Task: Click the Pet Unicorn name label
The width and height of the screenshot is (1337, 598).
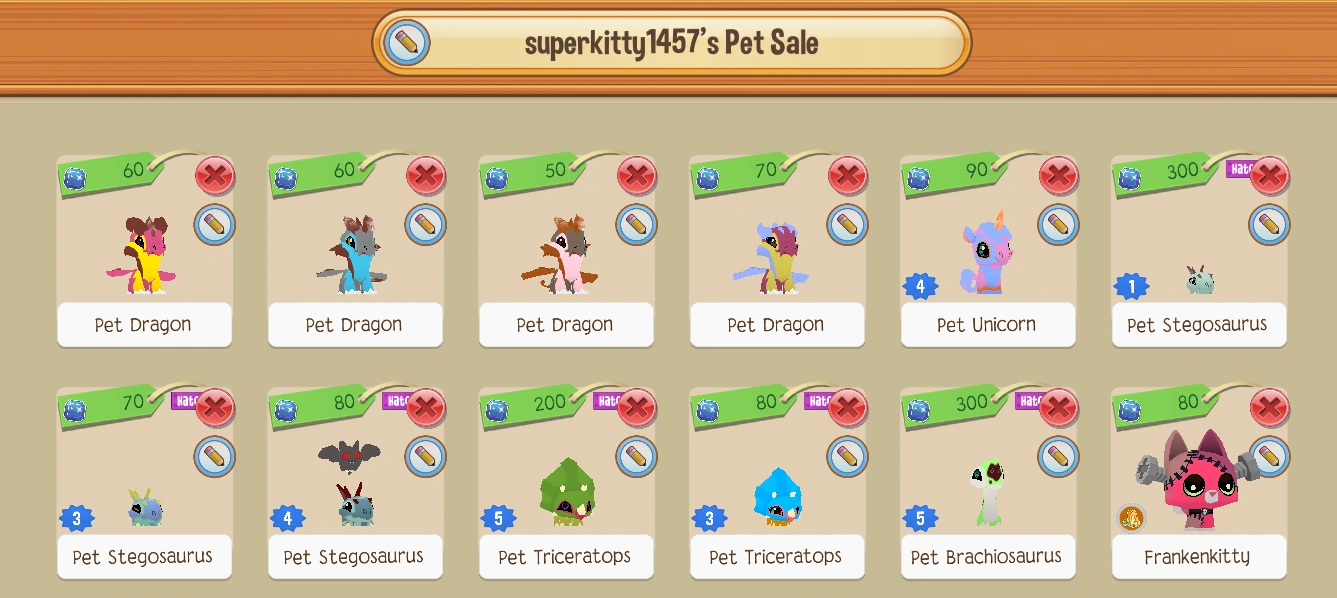Action: point(987,324)
